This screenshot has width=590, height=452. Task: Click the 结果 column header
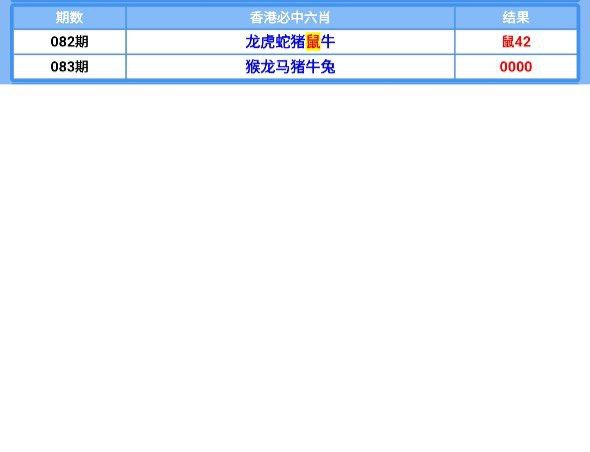point(516,17)
